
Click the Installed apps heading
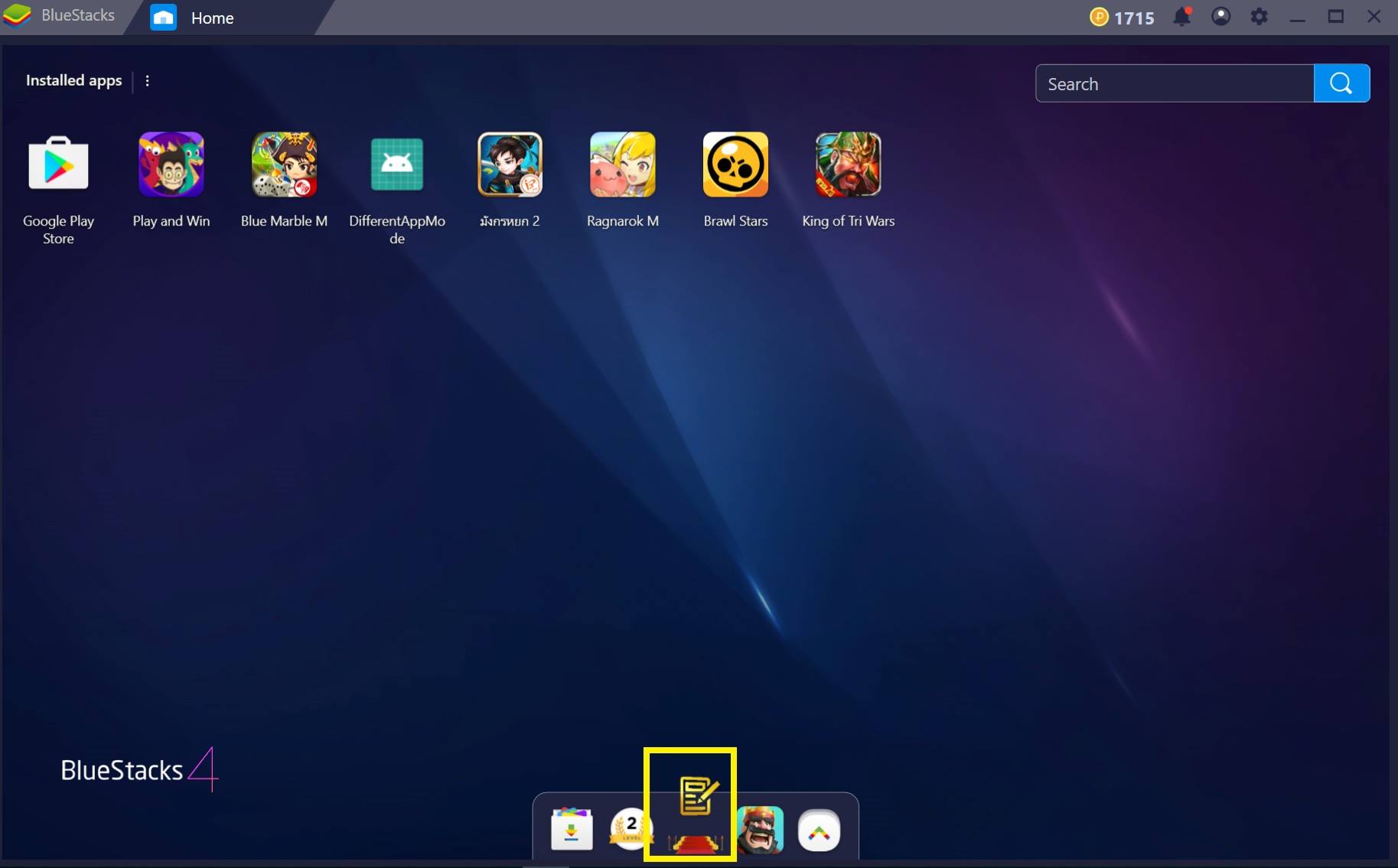73,80
